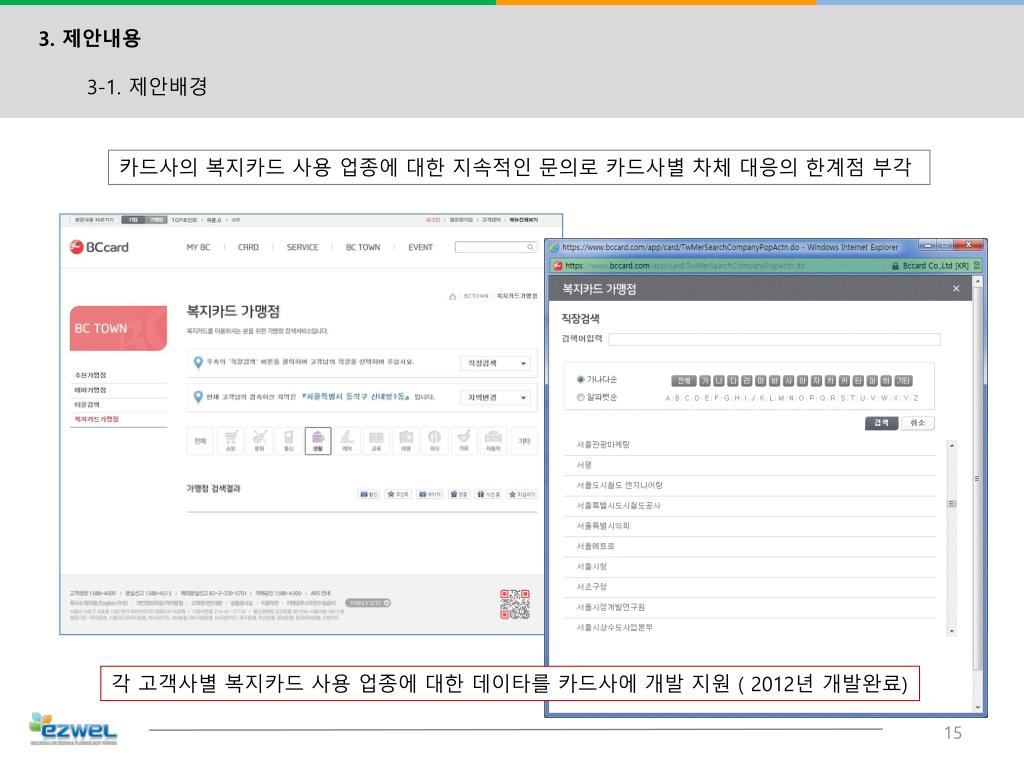
Task: Click the 기타 category button on BCcard page
Action: 524,441
